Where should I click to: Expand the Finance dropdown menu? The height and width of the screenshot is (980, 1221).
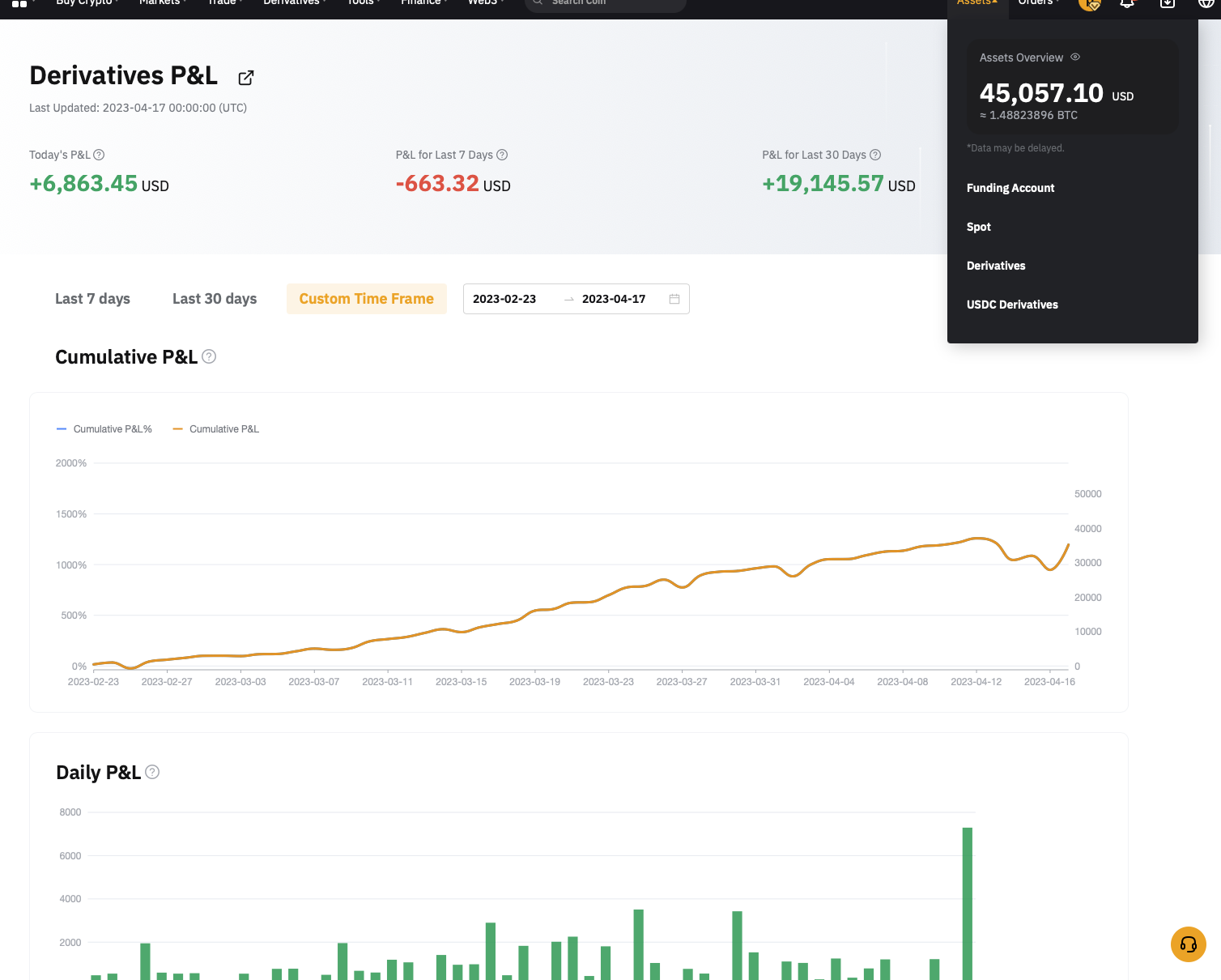[423, 2]
